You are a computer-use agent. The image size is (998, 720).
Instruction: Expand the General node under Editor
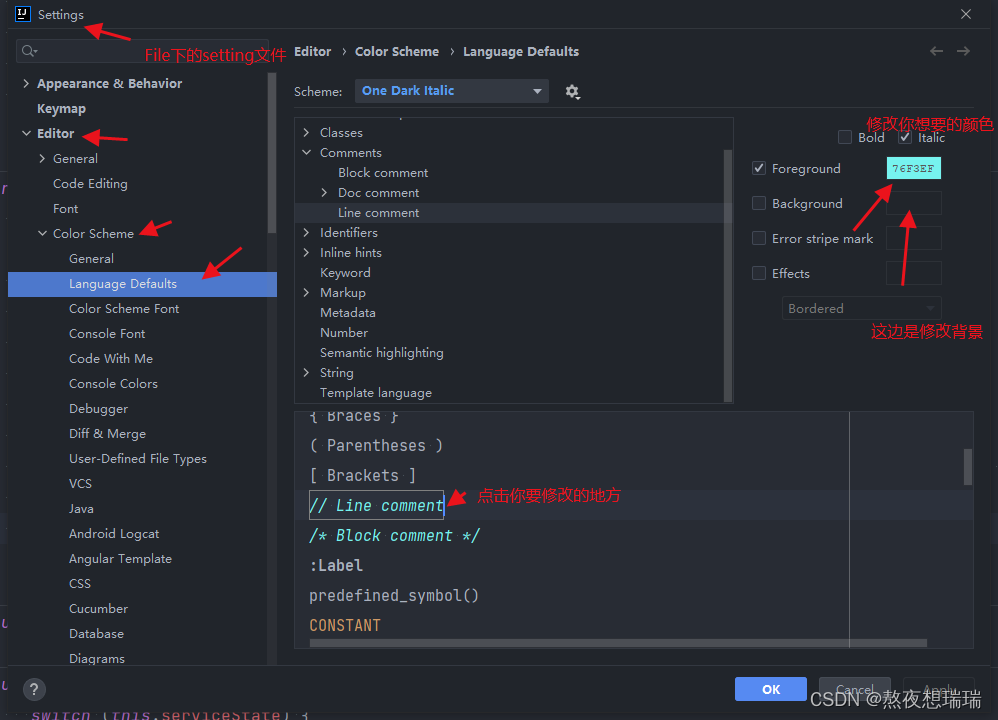[x=42, y=158]
